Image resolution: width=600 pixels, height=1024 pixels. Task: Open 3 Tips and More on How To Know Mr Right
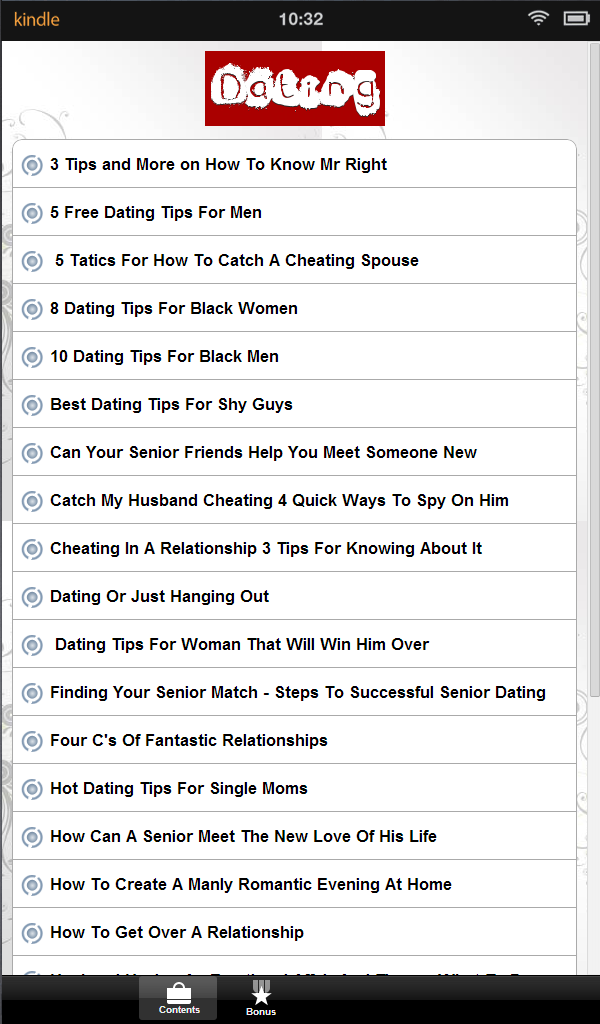[x=219, y=164]
